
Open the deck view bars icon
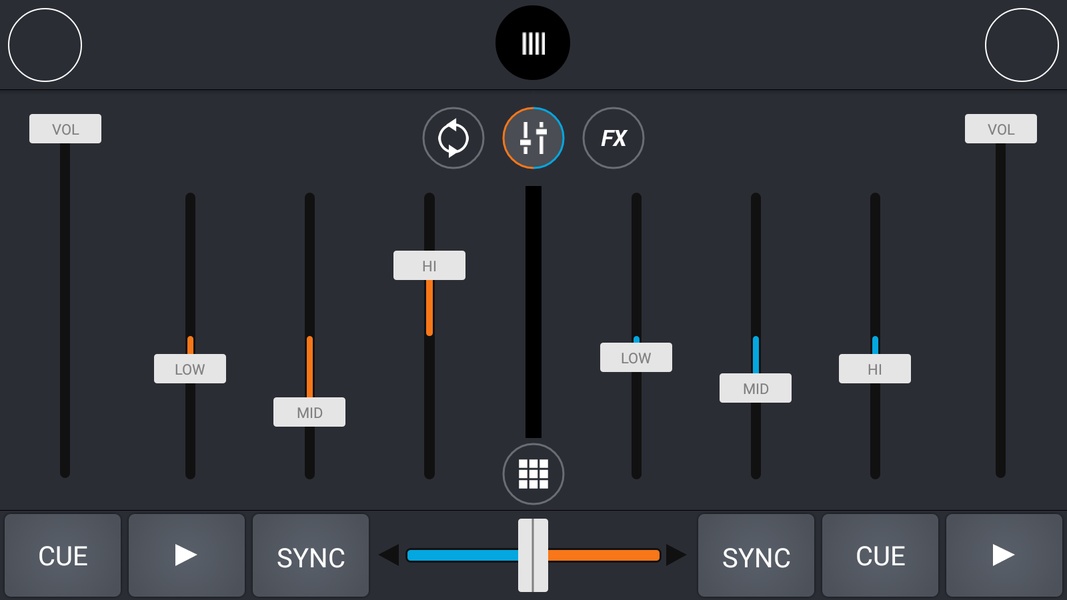(533, 43)
